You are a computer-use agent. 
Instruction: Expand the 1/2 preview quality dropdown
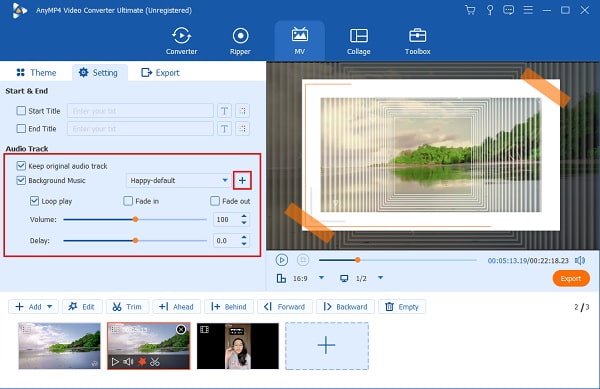[x=380, y=278]
